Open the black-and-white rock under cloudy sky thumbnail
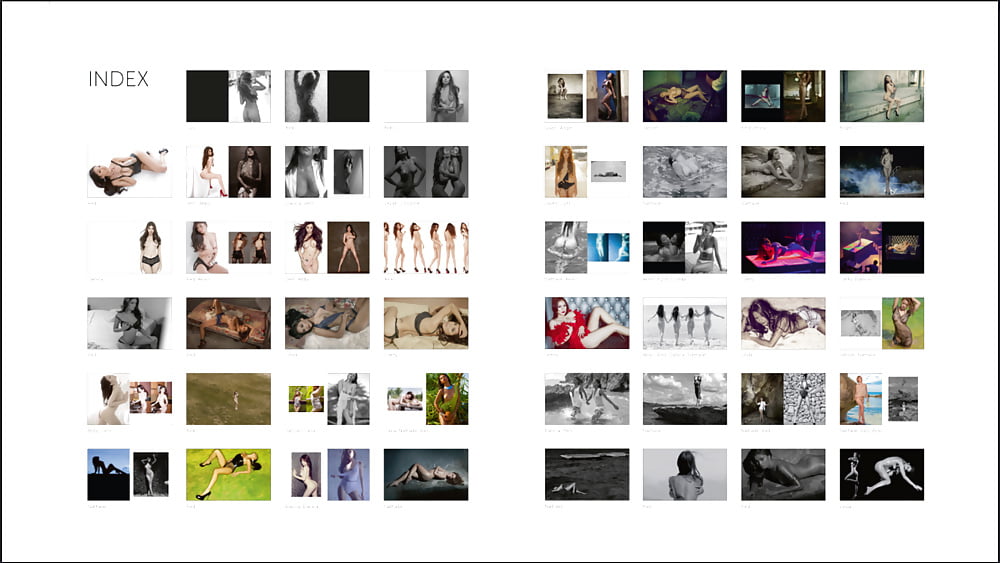 click(684, 399)
